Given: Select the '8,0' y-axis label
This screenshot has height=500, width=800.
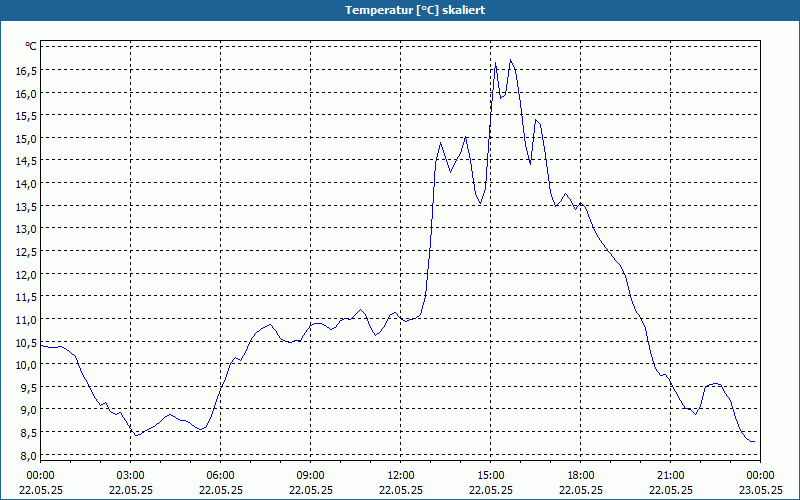Looking at the screenshot, I should 29,456.
